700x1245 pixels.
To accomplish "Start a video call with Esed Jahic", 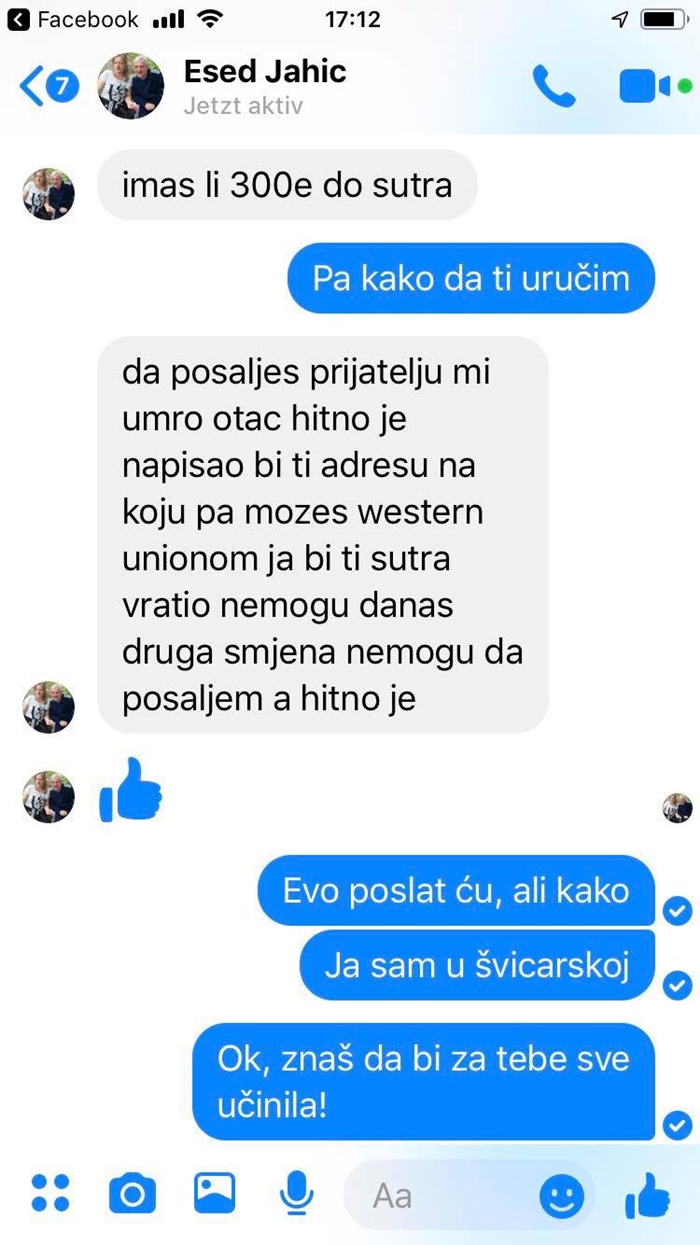I will pos(647,87).
